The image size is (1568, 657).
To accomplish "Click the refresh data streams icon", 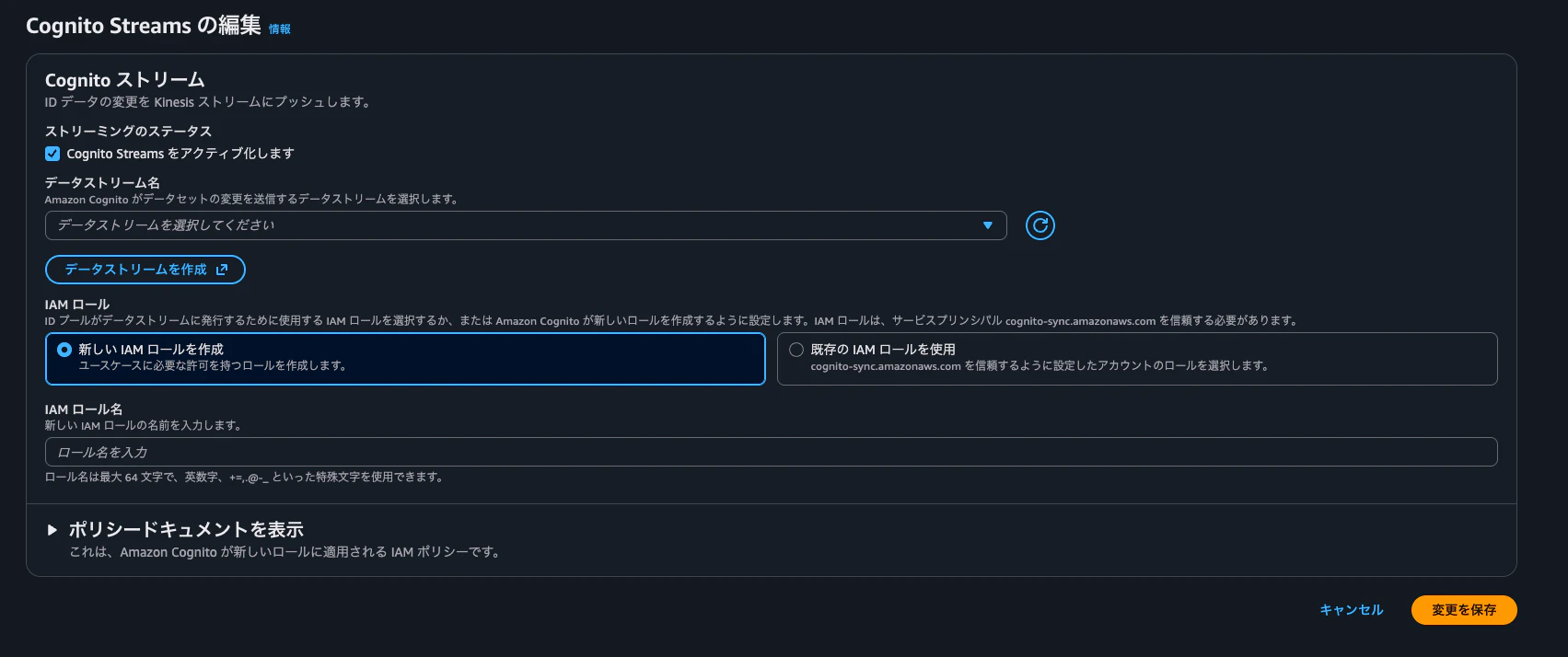I will pyautogui.click(x=1040, y=225).
